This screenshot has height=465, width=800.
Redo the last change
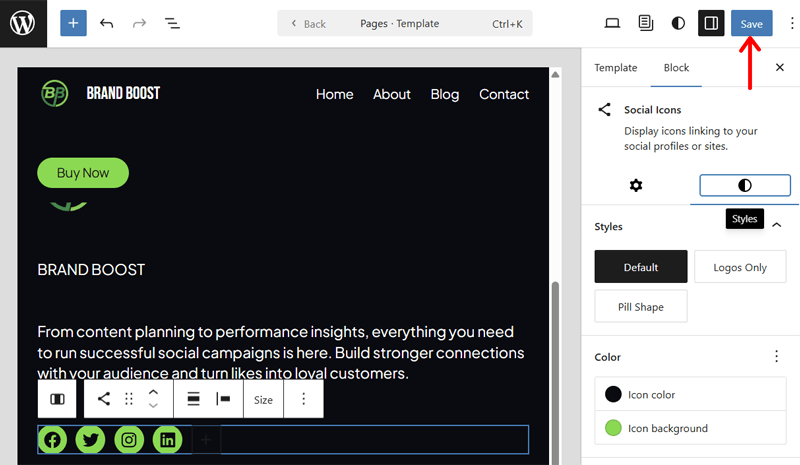139,23
